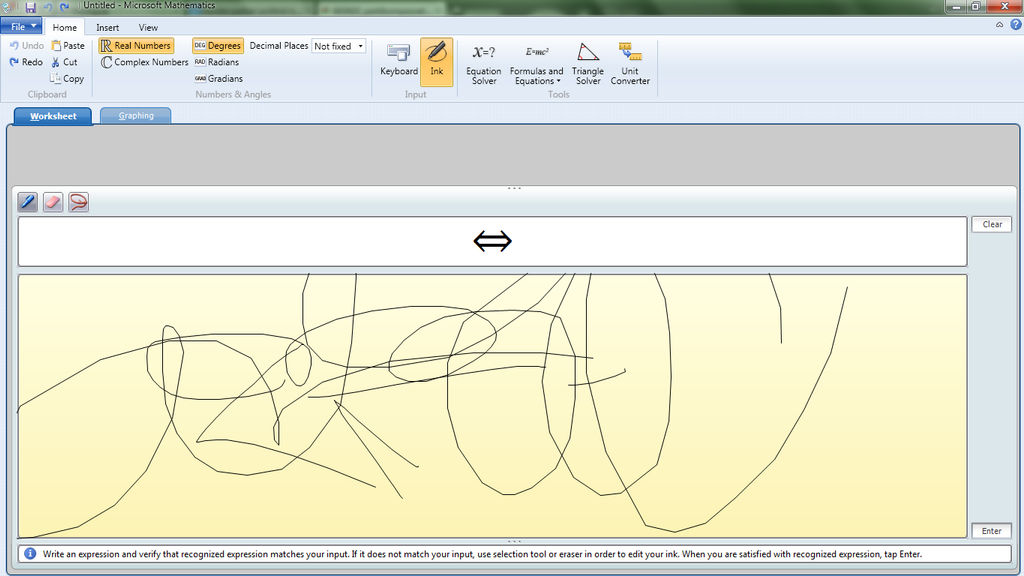Click the application icon in title bar

pyautogui.click(x=7, y=7)
